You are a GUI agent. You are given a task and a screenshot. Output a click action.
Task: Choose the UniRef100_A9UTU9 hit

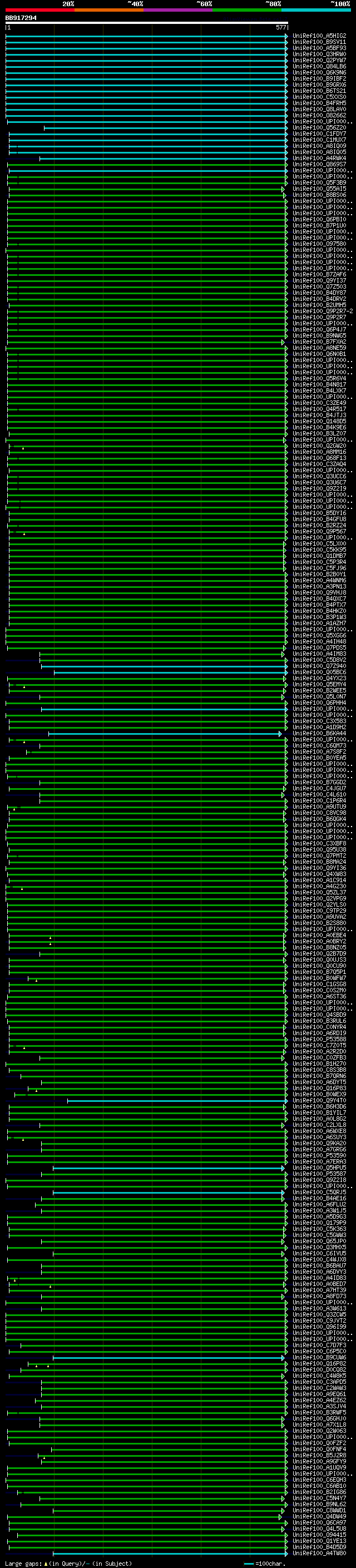pos(319,807)
